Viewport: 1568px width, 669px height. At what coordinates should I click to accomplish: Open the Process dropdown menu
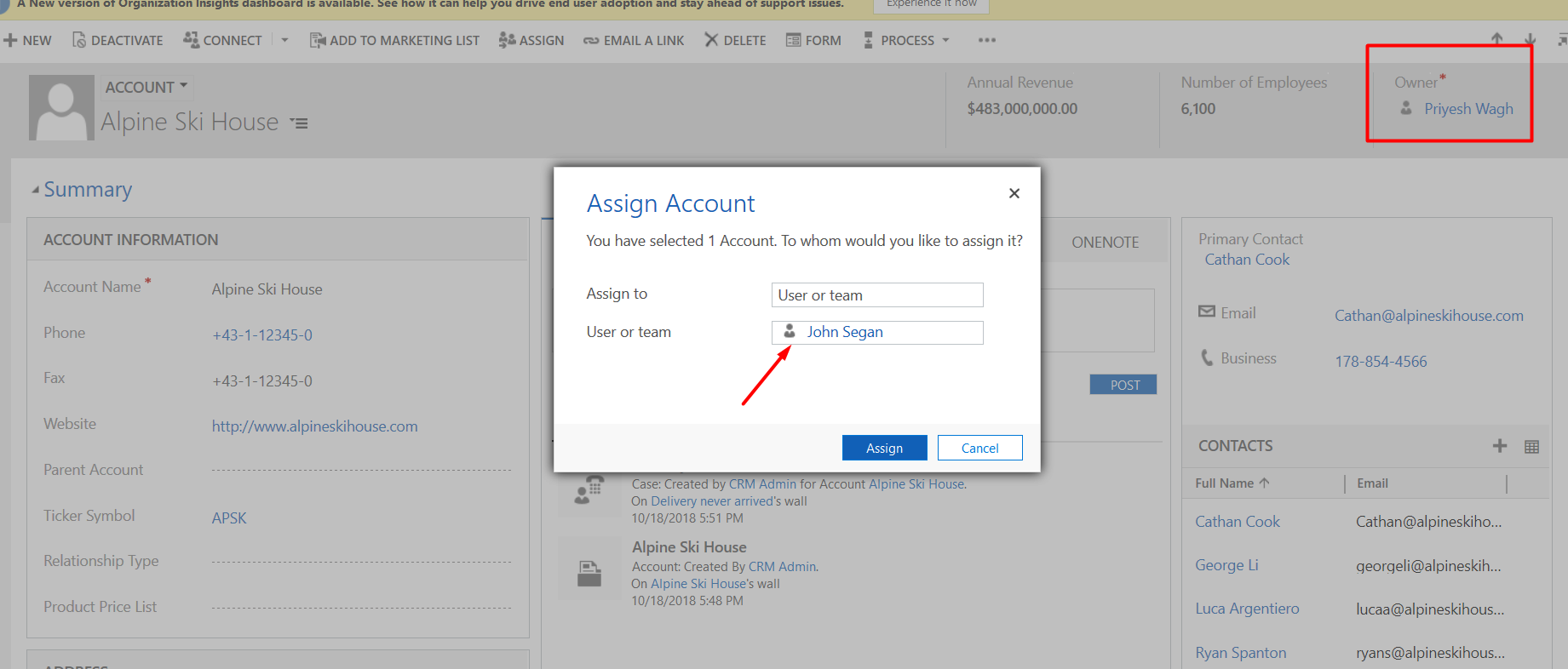pyautogui.click(x=908, y=40)
